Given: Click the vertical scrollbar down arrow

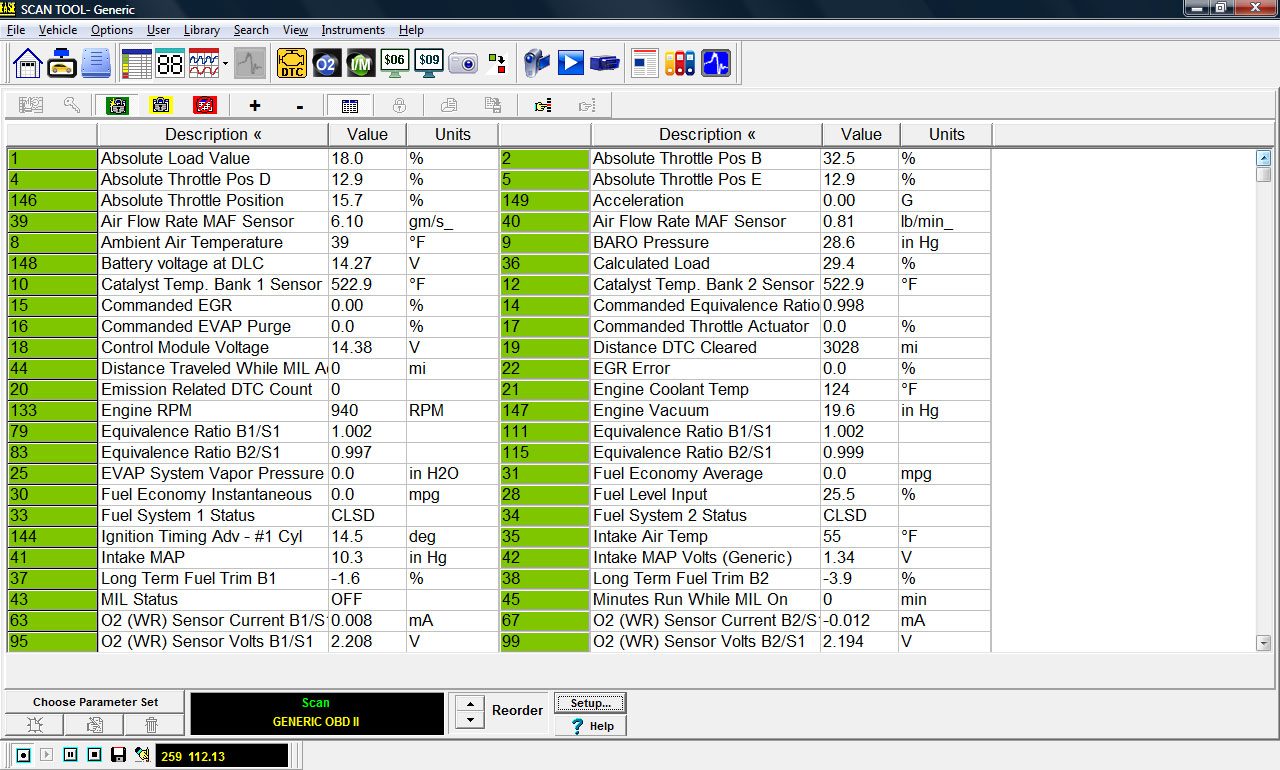Looking at the screenshot, I should 1262,644.
